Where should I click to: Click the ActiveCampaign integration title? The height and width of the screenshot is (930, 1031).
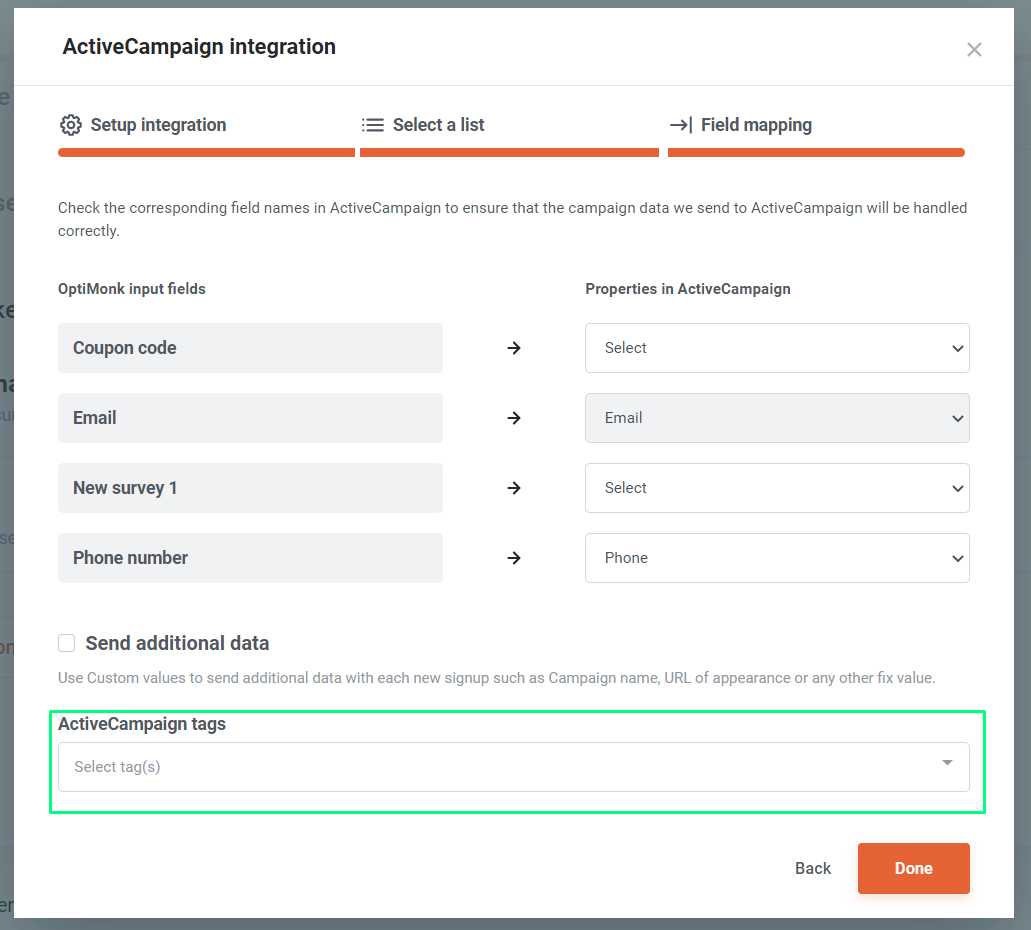[199, 47]
